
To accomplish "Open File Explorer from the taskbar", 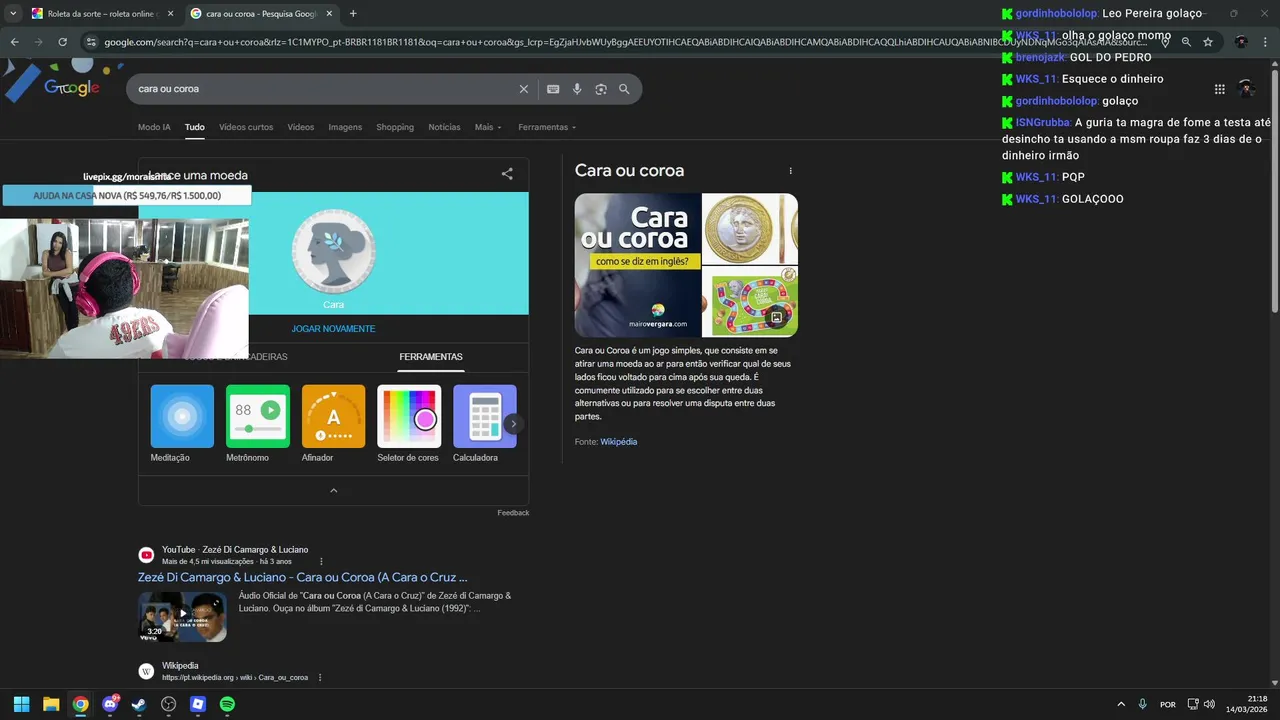I will [x=51, y=704].
